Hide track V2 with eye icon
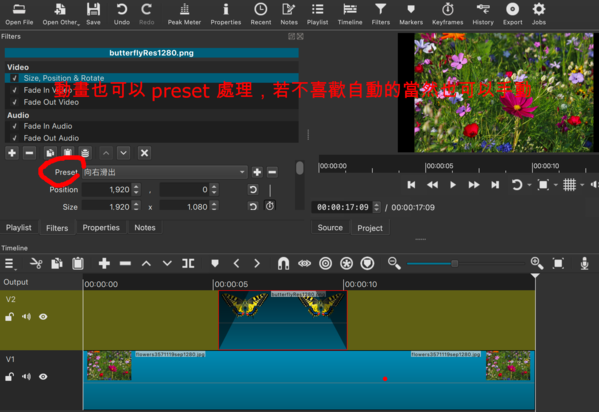This screenshot has width=599, height=412. coord(43,316)
